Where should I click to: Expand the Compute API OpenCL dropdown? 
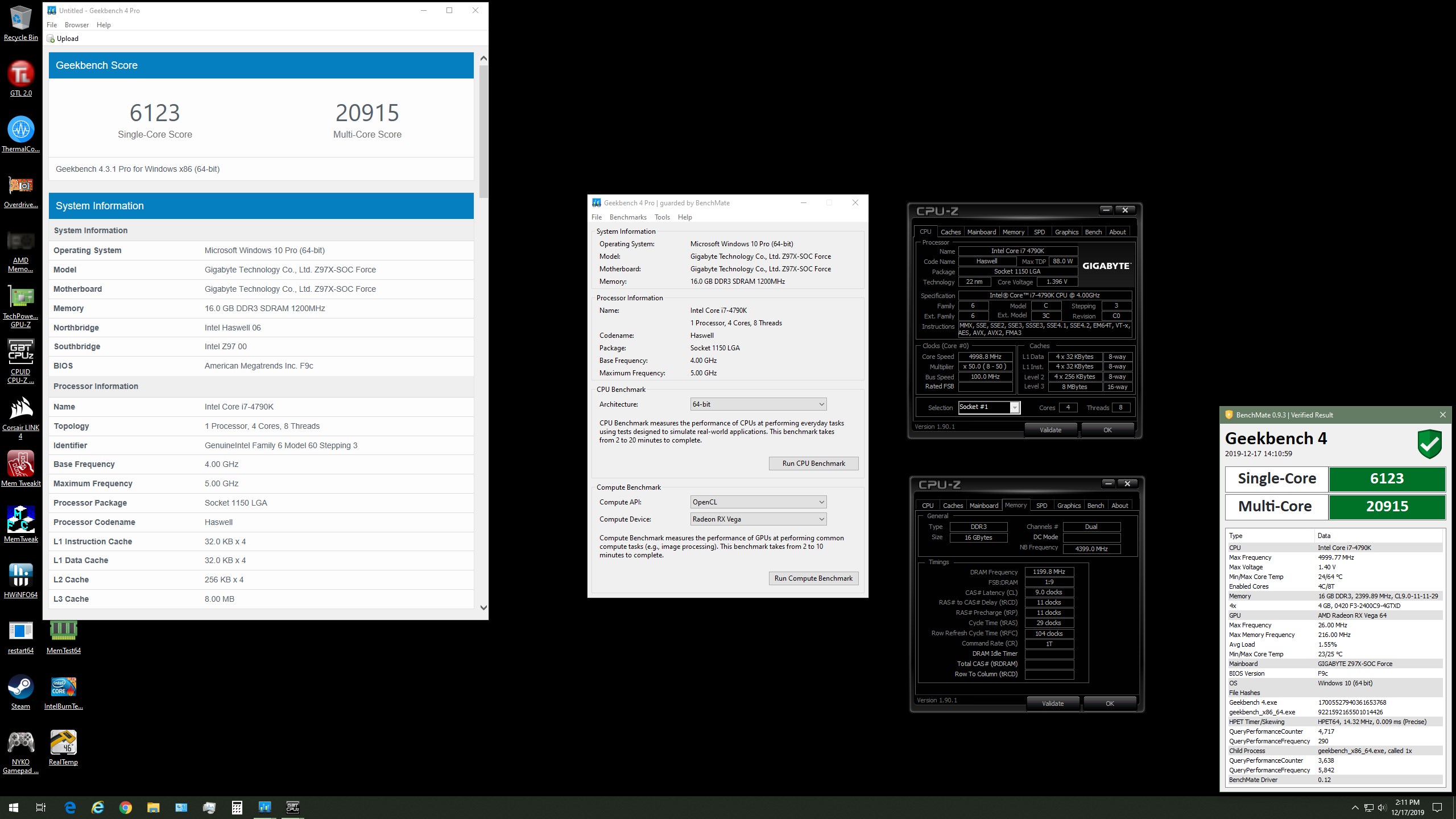point(758,502)
